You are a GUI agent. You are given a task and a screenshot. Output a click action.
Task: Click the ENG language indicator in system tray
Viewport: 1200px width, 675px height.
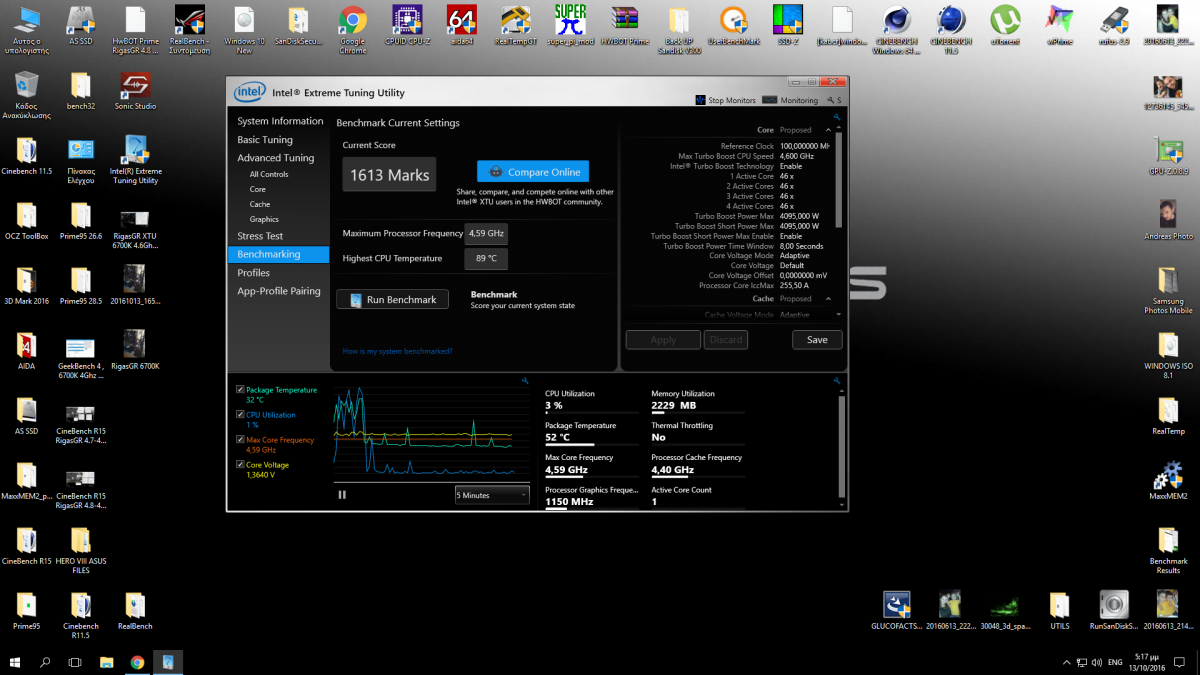pos(1114,662)
